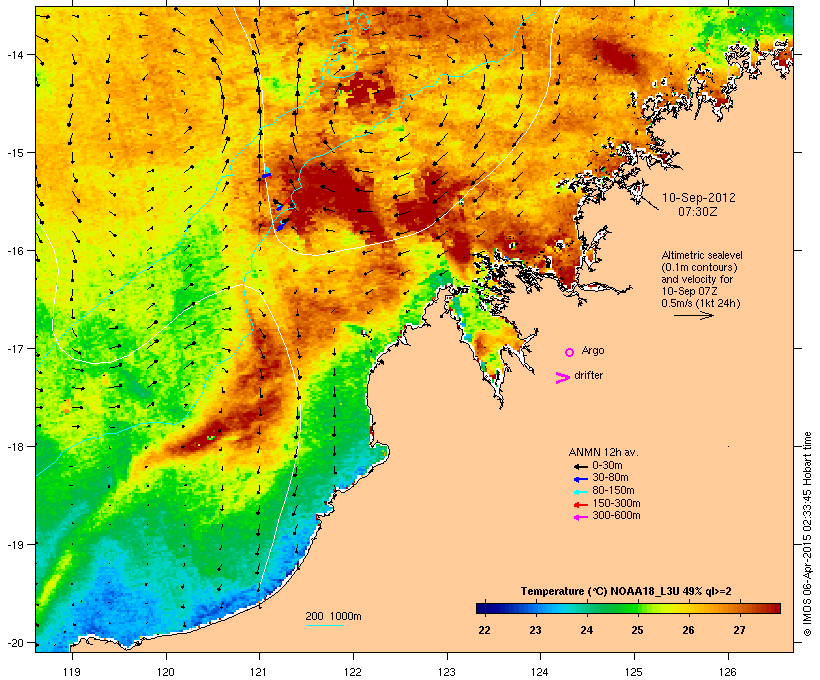Viewport: 820px width, 680px height.
Task: Click the '200 1000m' isobath label
Action: coord(333,616)
